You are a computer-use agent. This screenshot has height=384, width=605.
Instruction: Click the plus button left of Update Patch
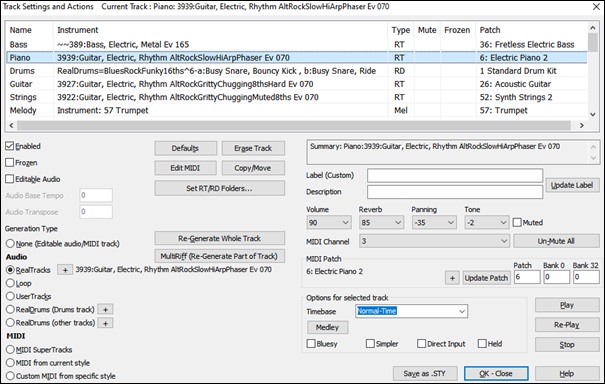(x=452, y=278)
